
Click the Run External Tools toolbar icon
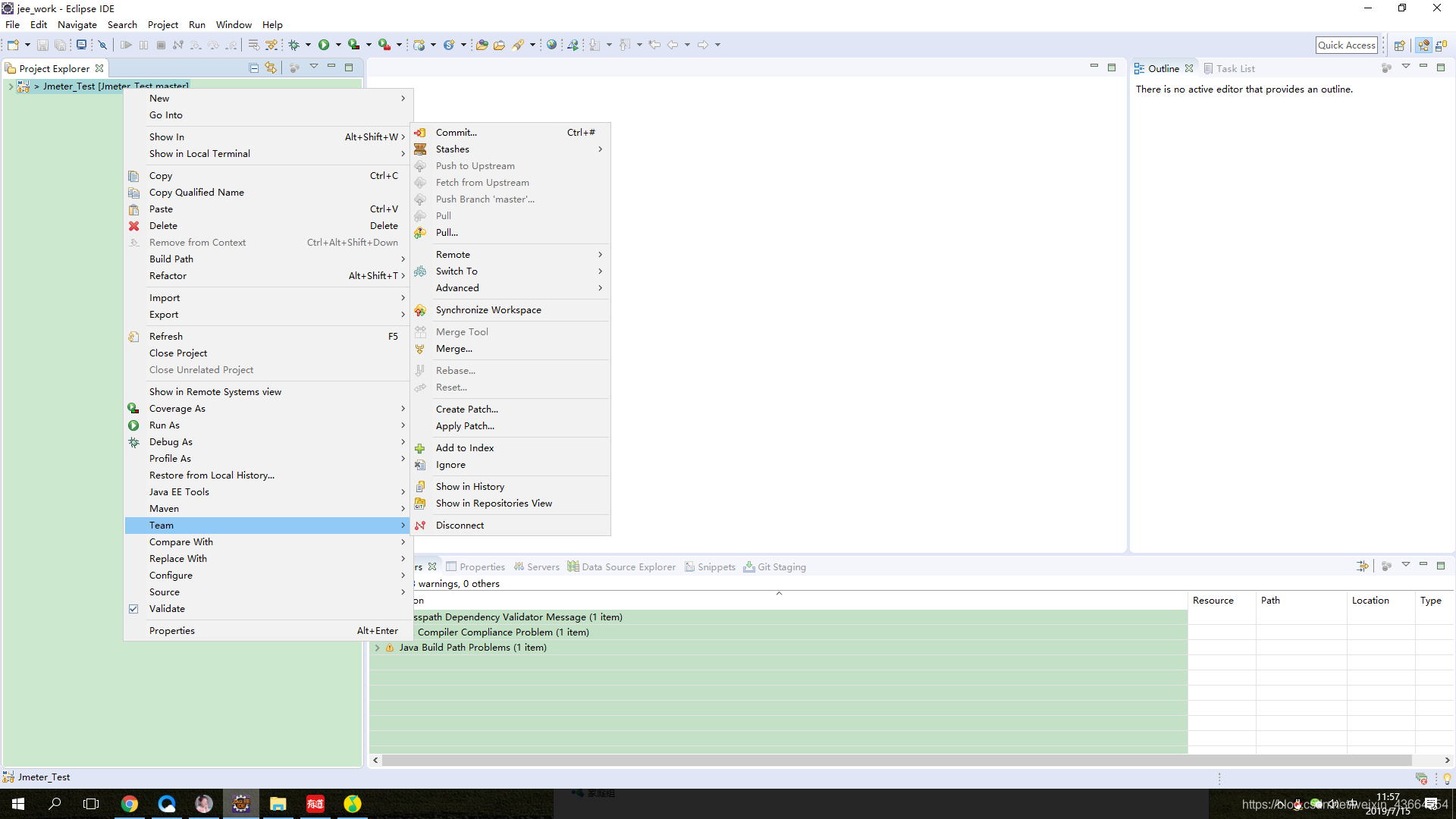point(384,45)
